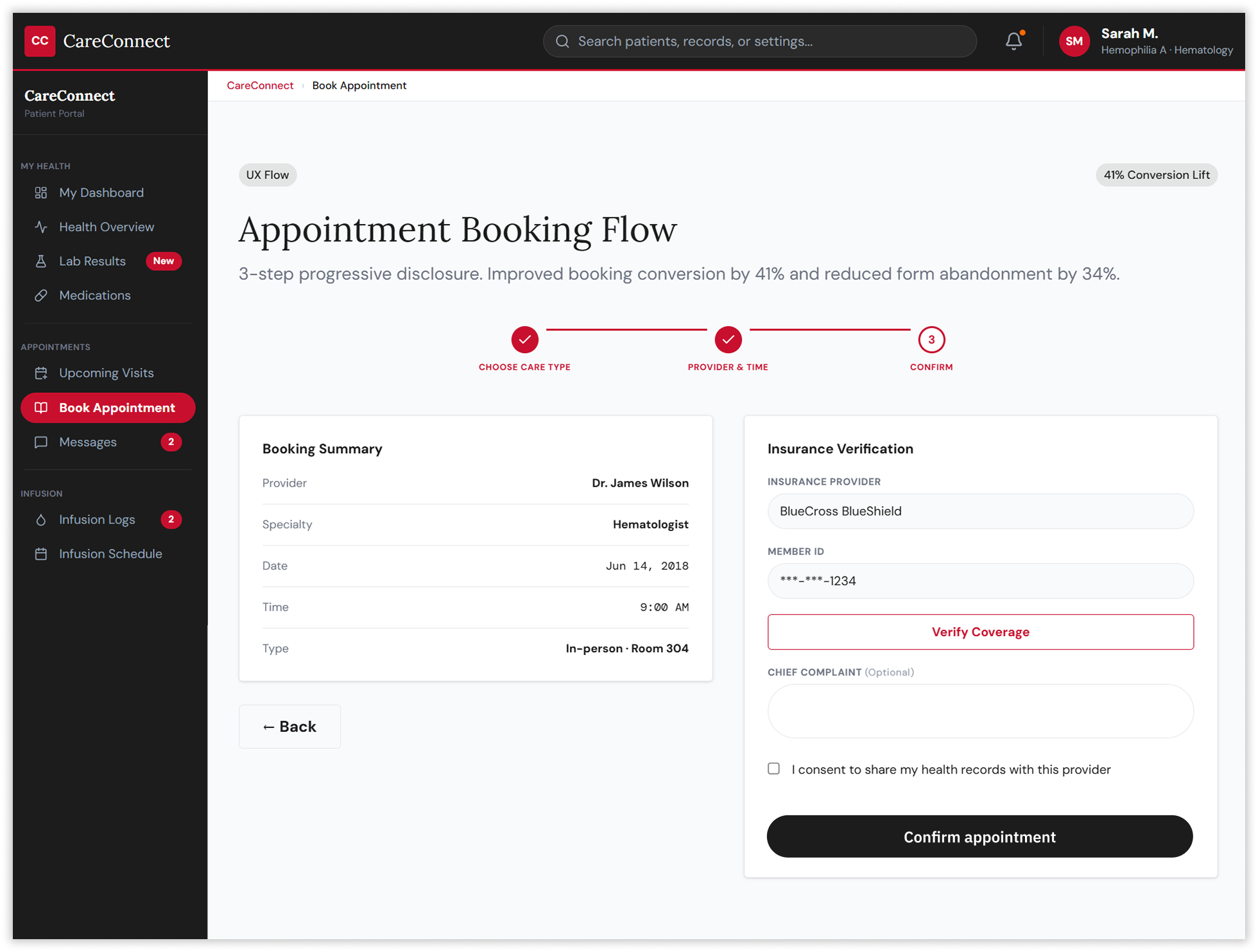Image resolution: width=1258 pixels, height=952 pixels.
Task: Click the Health Overview pulse icon
Action: pos(41,227)
